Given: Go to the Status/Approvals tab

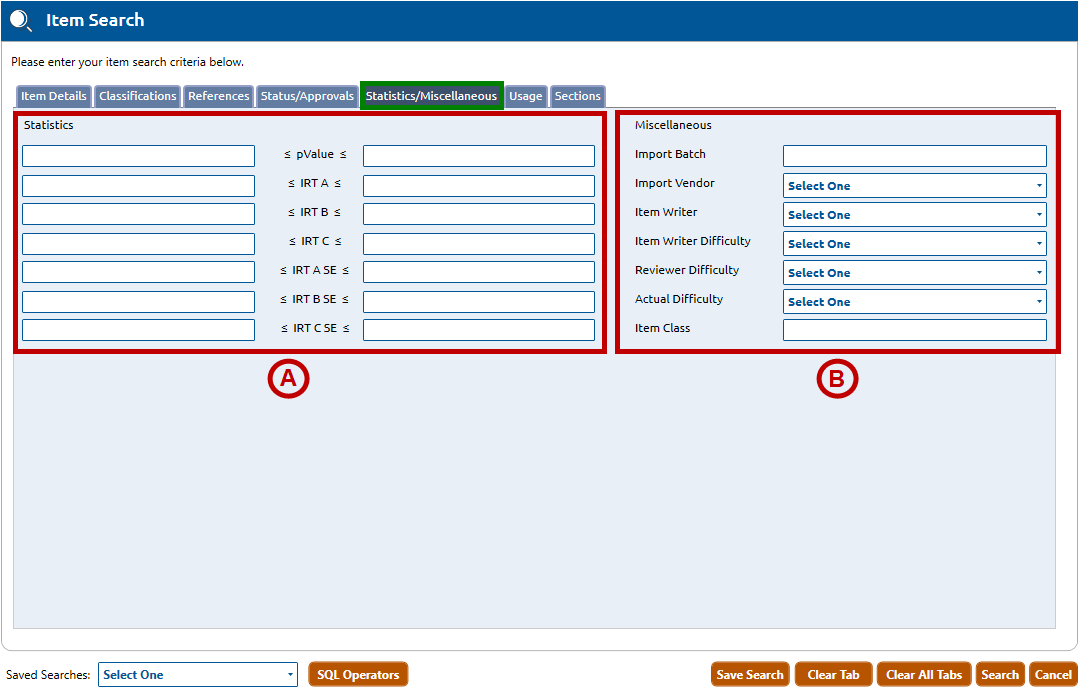Looking at the screenshot, I should pyautogui.click(x=307, y=97).
